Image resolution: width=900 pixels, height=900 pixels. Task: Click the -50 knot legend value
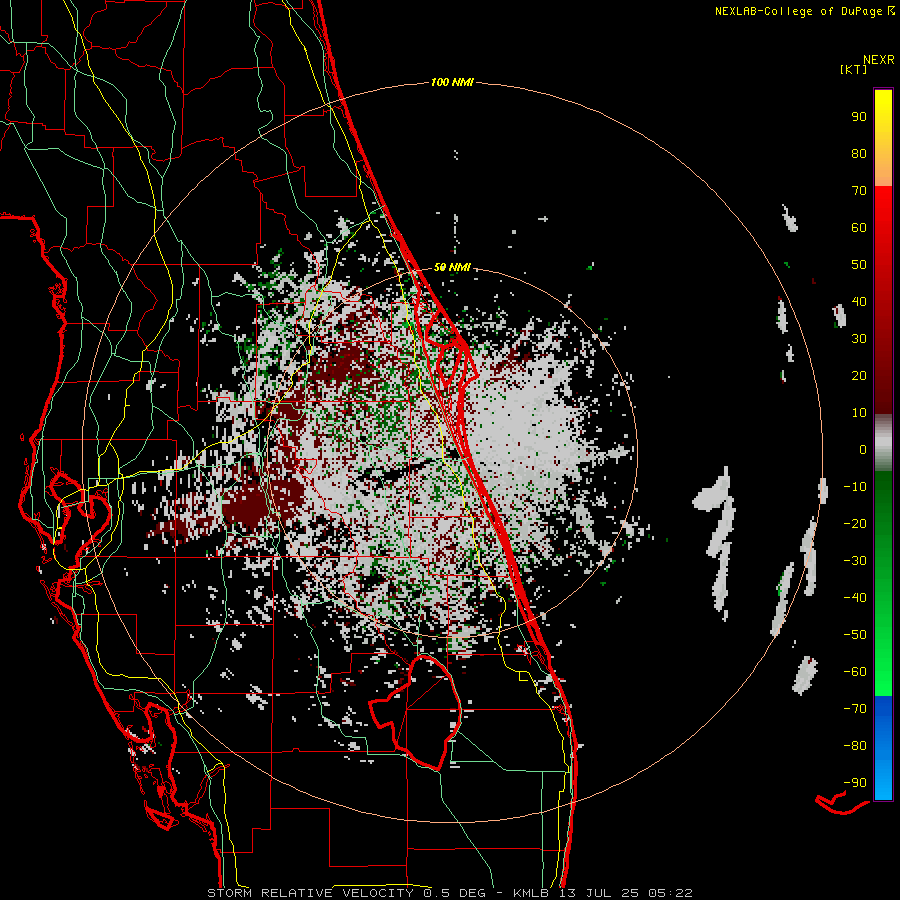pos(855,635)
